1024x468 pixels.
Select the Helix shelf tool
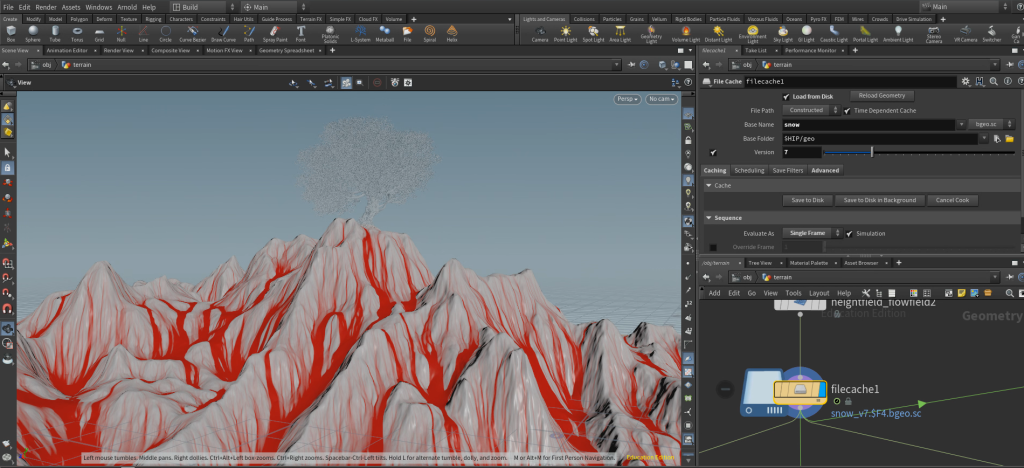tap(452, 33)
